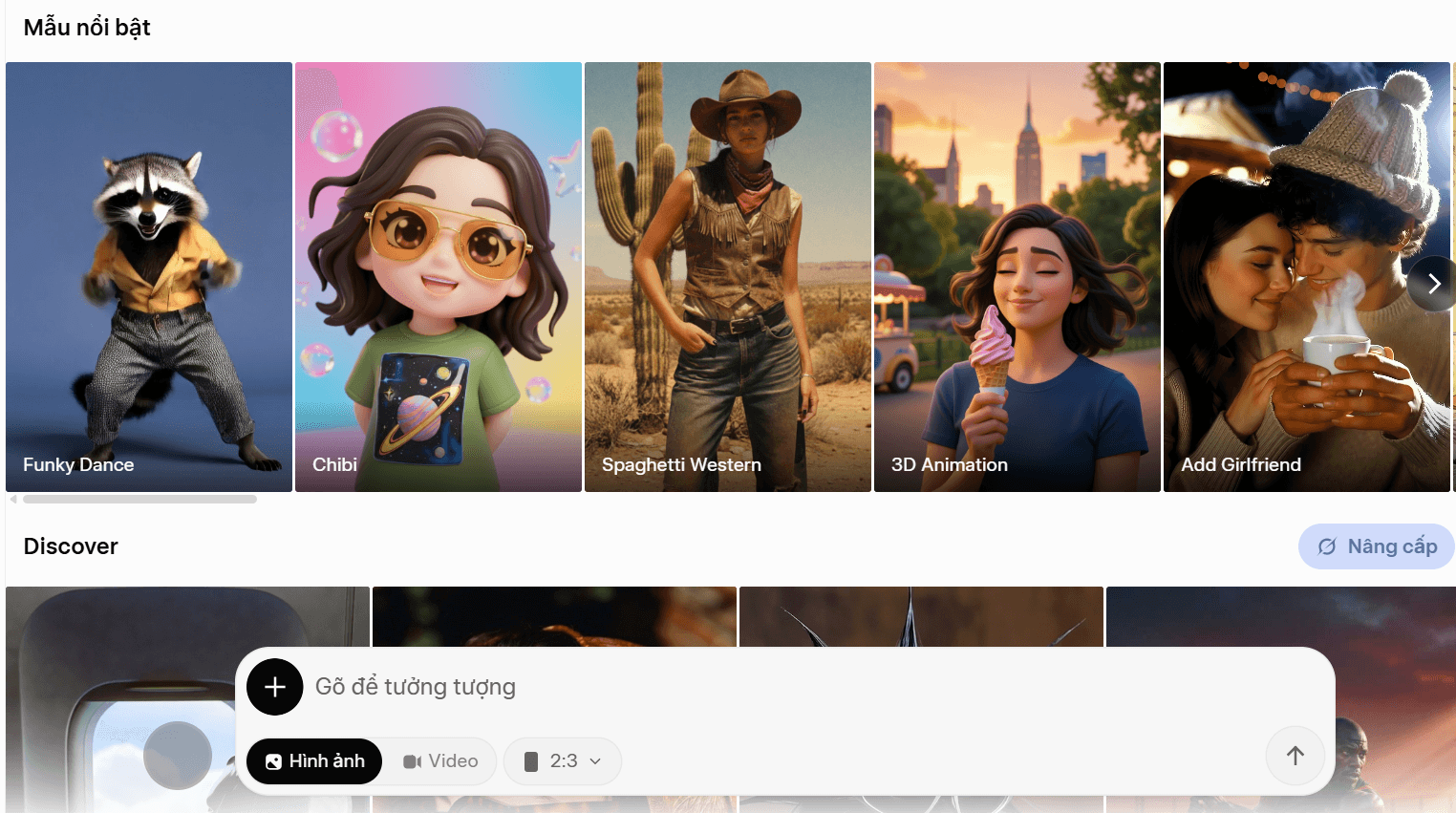Choose the Chibi template
Image resolution: width=1456 pixels, height=813 pixels.
(x=439, y=277)
